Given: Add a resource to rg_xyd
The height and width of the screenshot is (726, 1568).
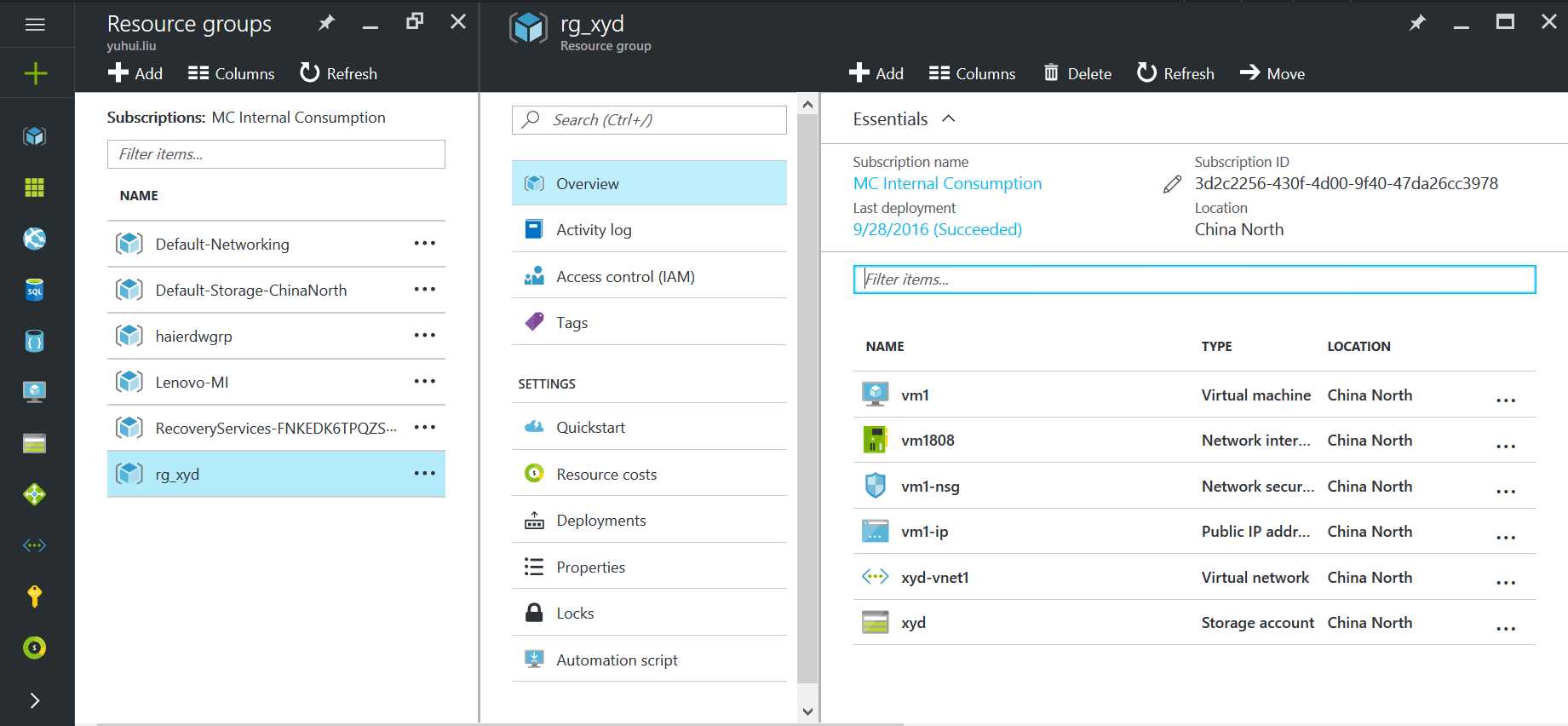Looking at the screenshot, I should point(876,73).
